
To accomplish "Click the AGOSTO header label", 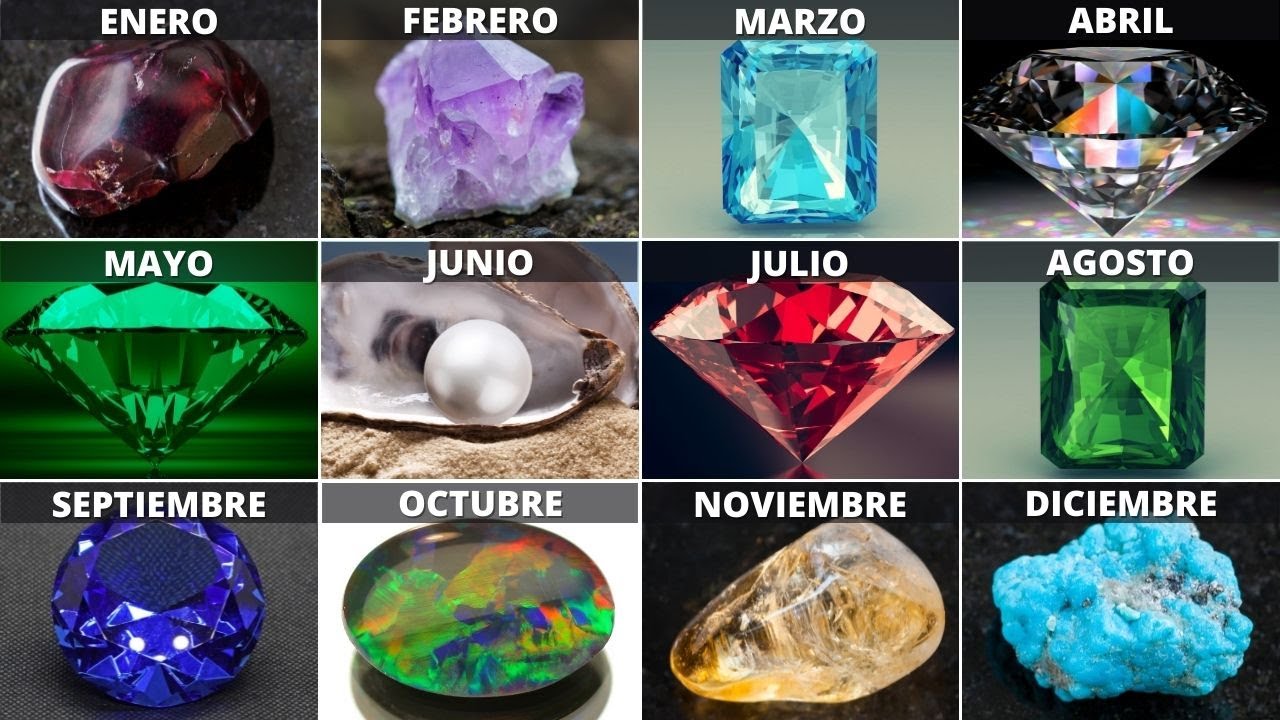I will pyautogui.click(x=1120, y=263).
